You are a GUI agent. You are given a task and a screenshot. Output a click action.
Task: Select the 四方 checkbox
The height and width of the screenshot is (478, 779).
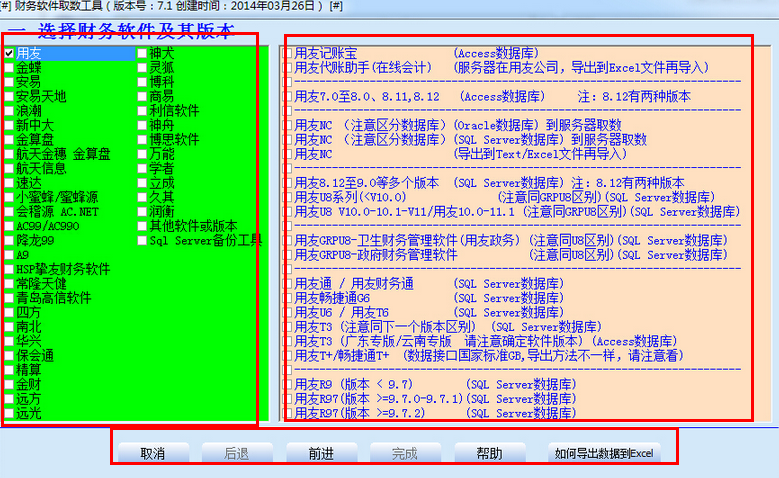coord(9,313)
